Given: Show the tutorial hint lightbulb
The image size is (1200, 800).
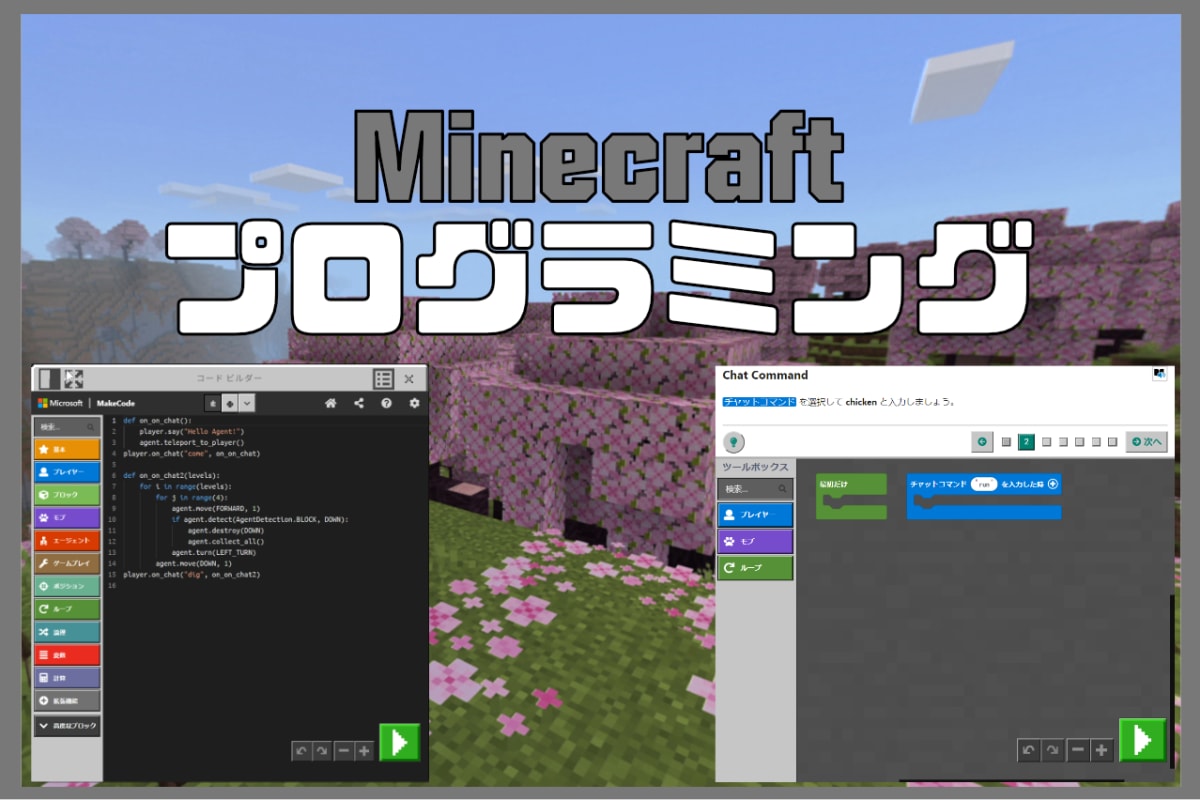Looking at the screenshot, I should [733, 442].
